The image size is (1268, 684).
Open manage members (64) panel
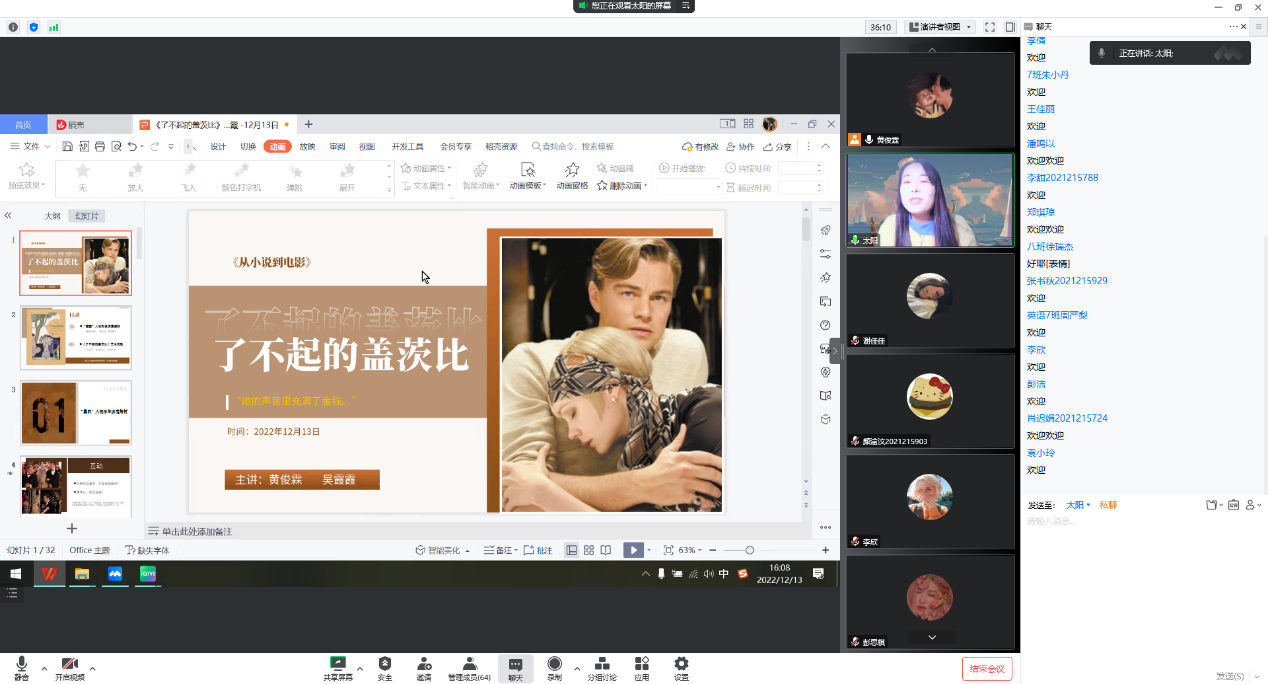(469, 667)
